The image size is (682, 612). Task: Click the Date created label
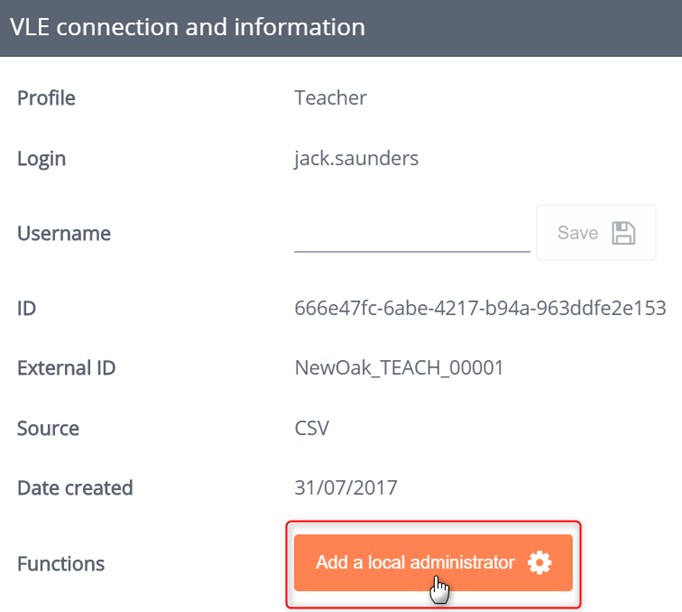click(75, 488)
